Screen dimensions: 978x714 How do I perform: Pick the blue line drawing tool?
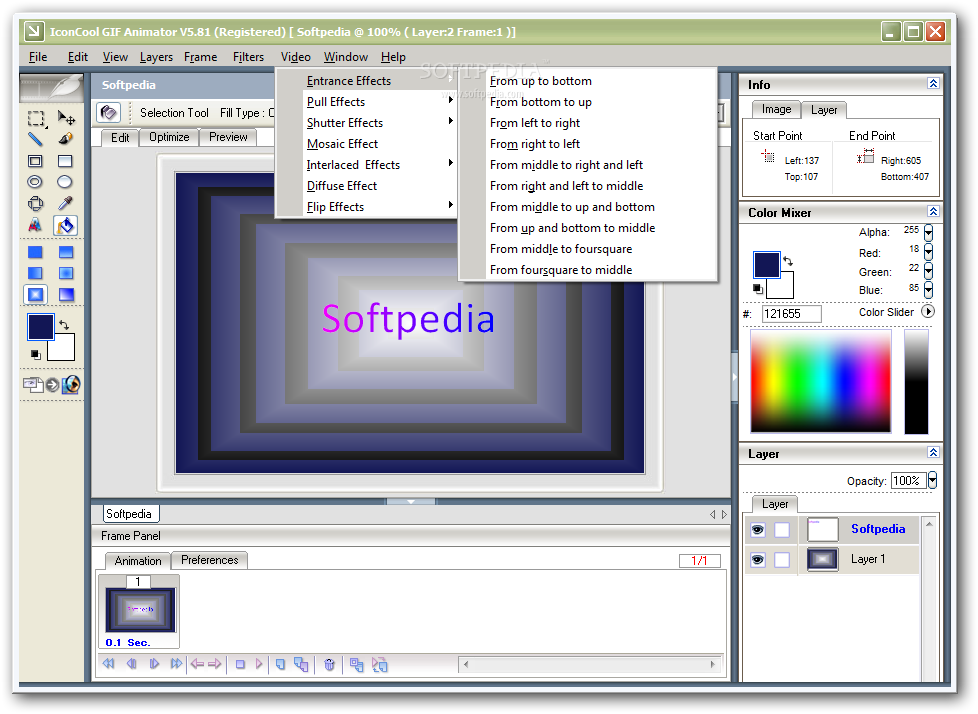(x=36, y=139)
